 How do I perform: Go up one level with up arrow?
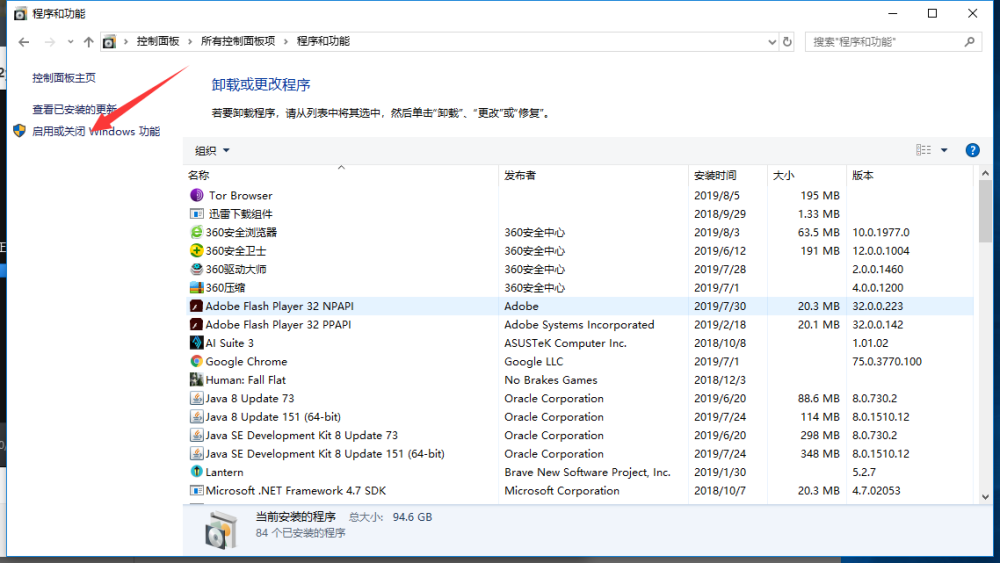[88, 41]
